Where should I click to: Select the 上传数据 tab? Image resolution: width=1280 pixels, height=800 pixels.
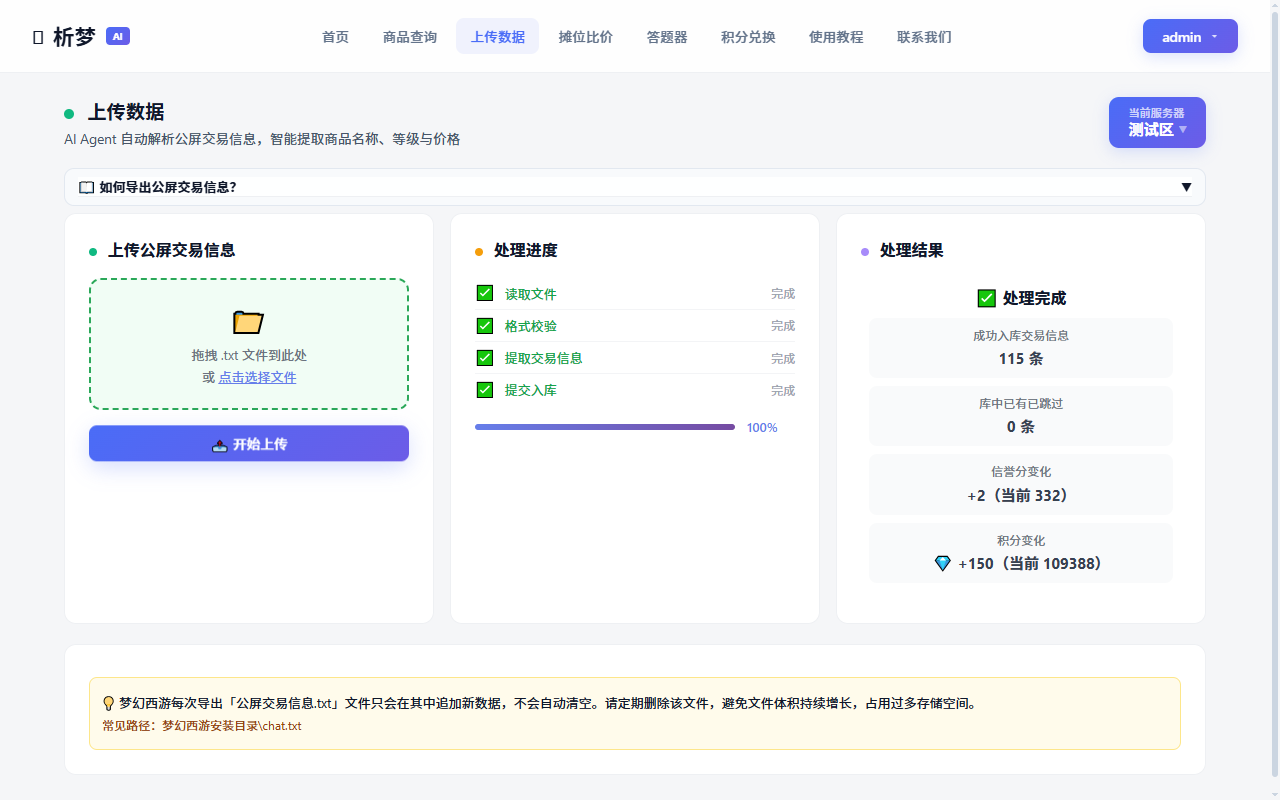tap(497, 36)
